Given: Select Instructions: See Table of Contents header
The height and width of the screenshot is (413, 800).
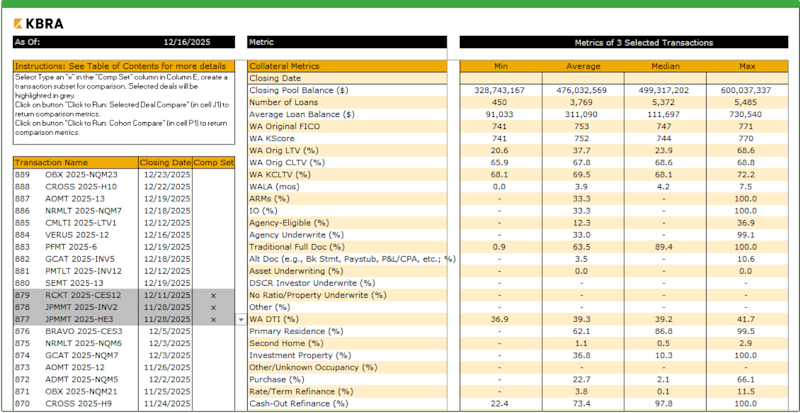Looking at the screenshot, I should click(x=123, y=66).
